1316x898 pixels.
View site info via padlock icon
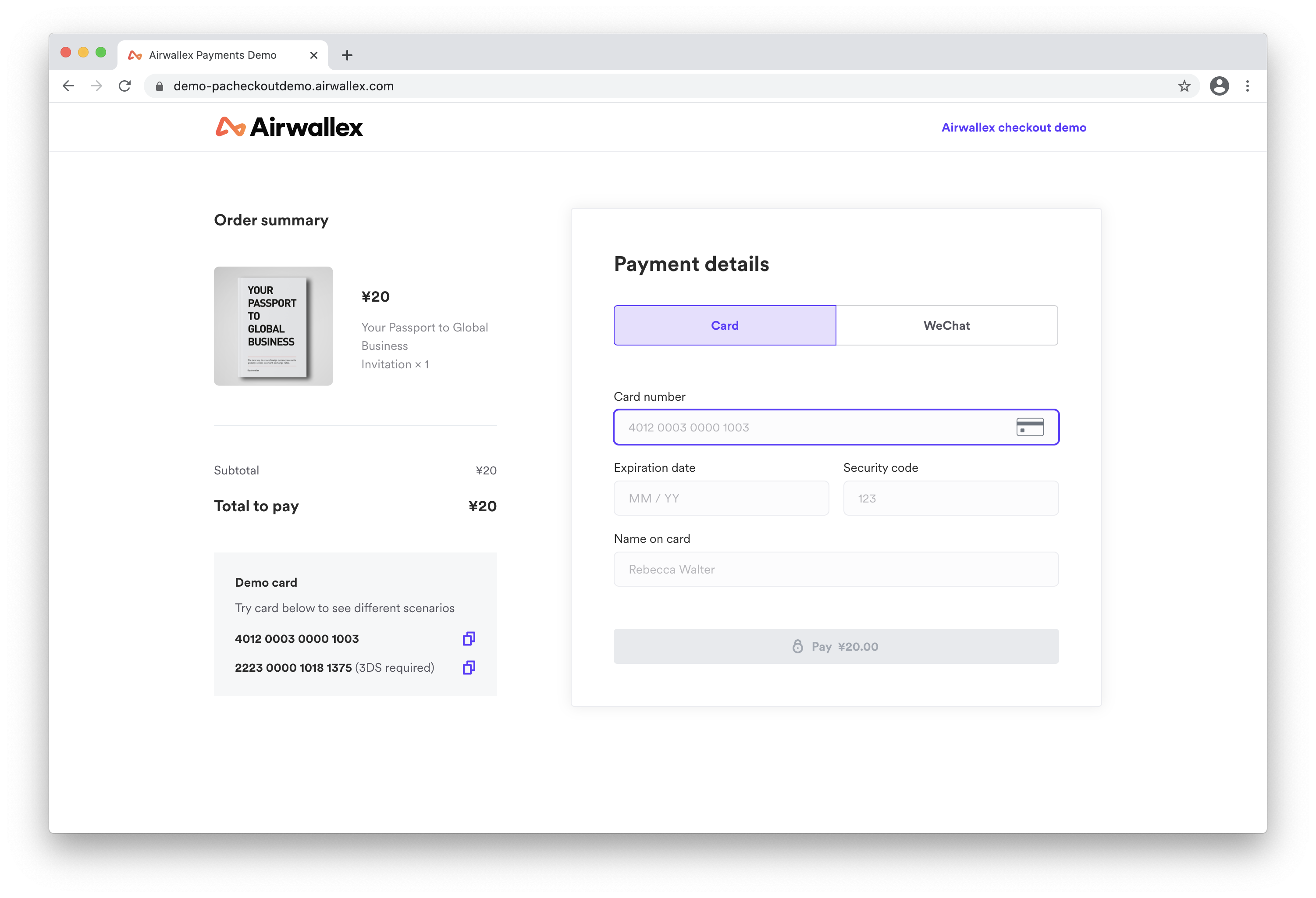160,86
